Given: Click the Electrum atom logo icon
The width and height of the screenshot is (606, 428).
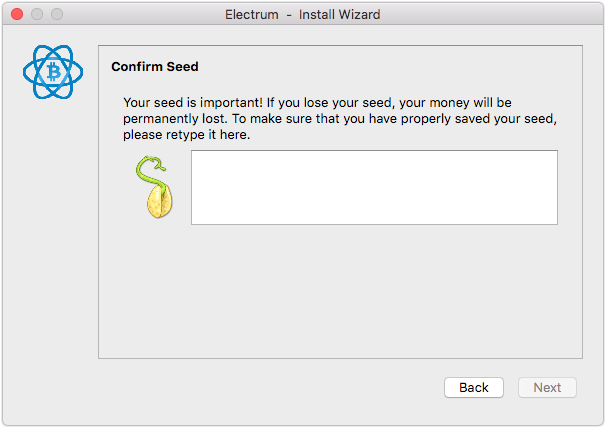Looking at the screenshot, I should [53, 72].
